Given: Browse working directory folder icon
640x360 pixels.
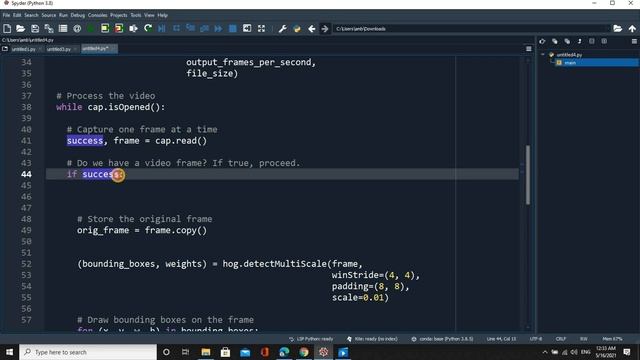Looking at the screenshot, I should [x=618, y=29].
